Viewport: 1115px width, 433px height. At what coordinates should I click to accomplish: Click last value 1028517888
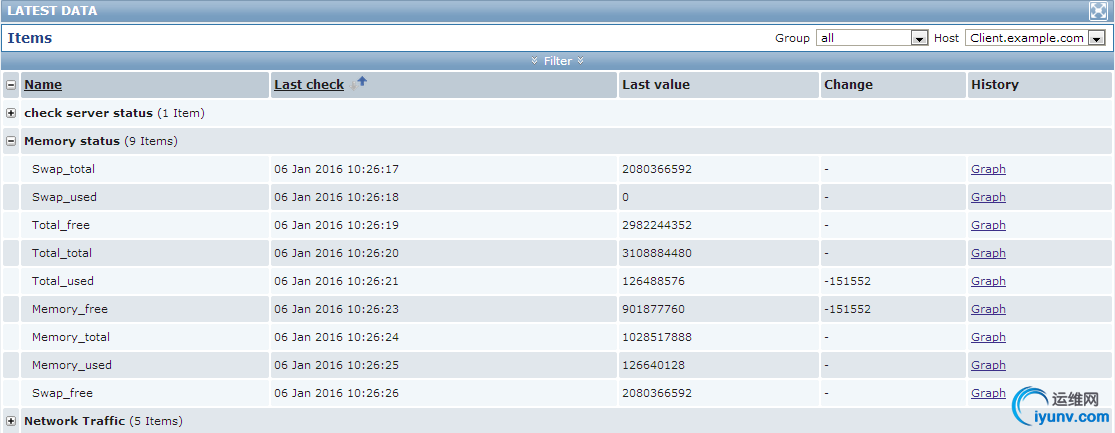656,337
